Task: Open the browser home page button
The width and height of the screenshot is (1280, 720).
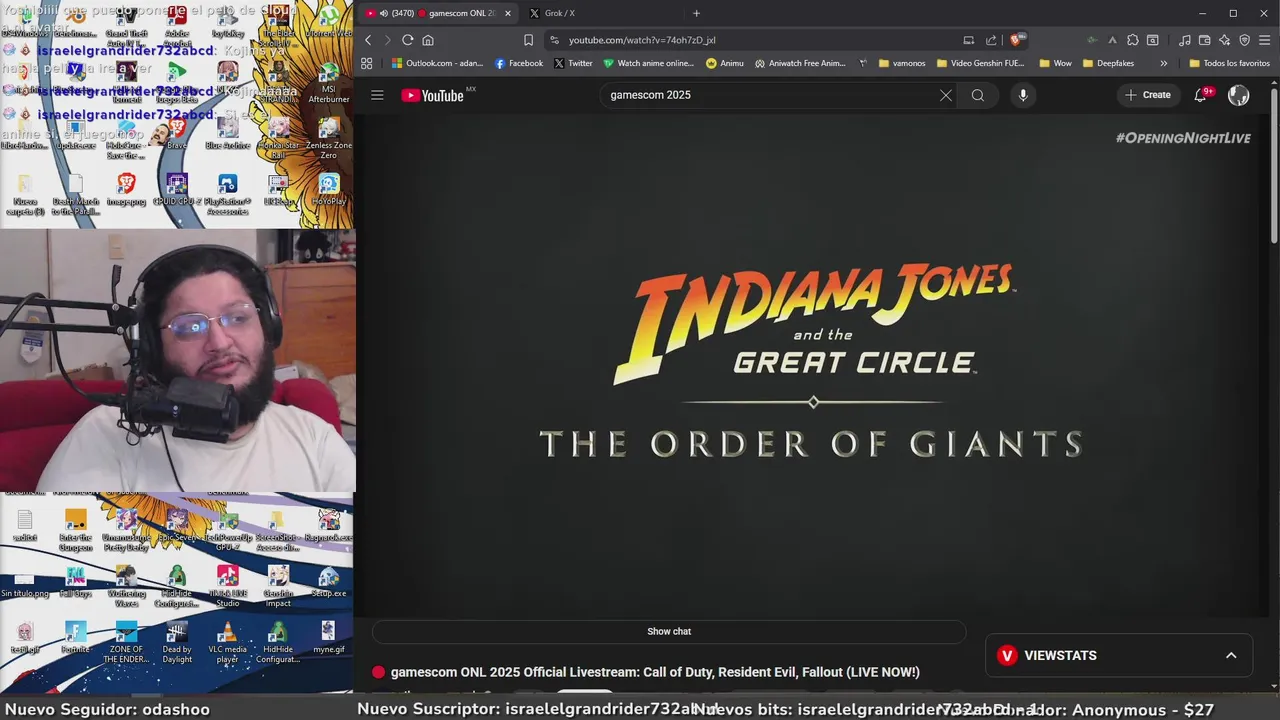Action: 428,40
